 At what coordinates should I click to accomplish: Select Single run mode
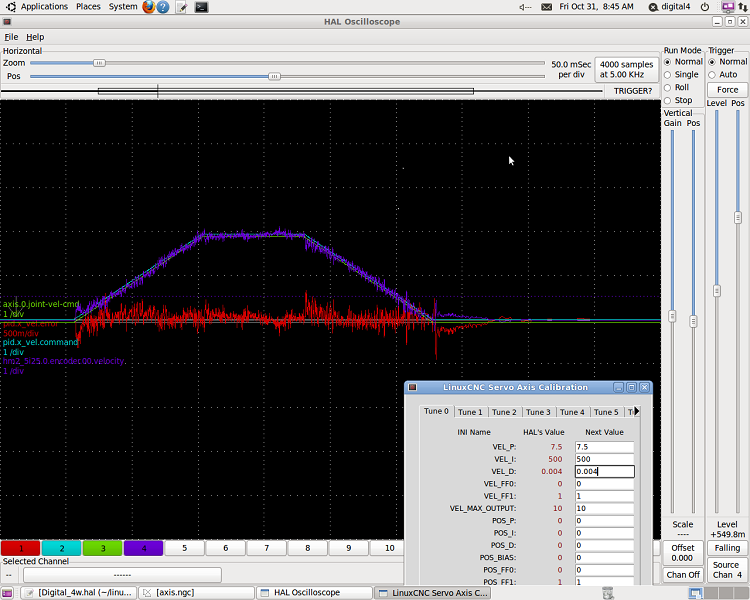point(668,75)
